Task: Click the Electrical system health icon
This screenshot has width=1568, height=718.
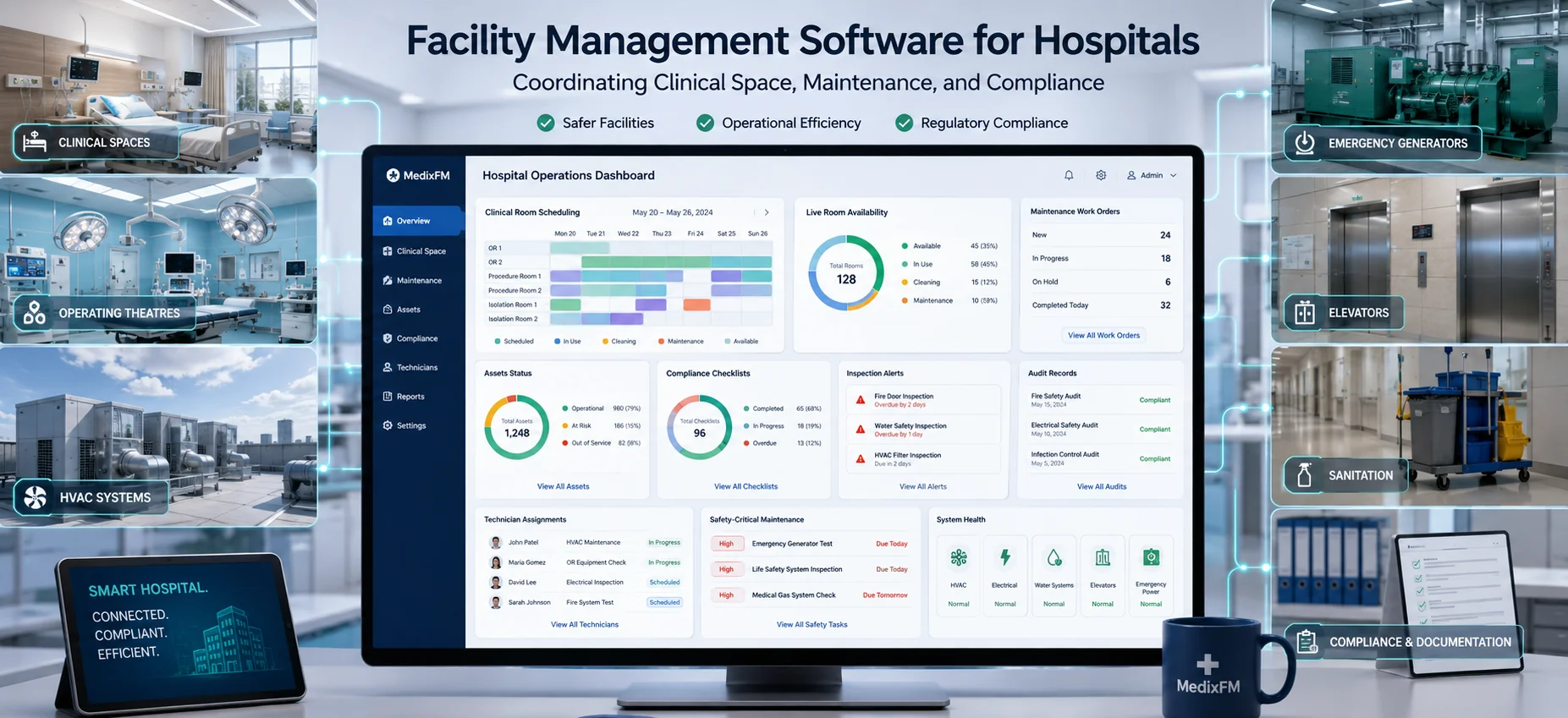Action: pos(1005,557)
